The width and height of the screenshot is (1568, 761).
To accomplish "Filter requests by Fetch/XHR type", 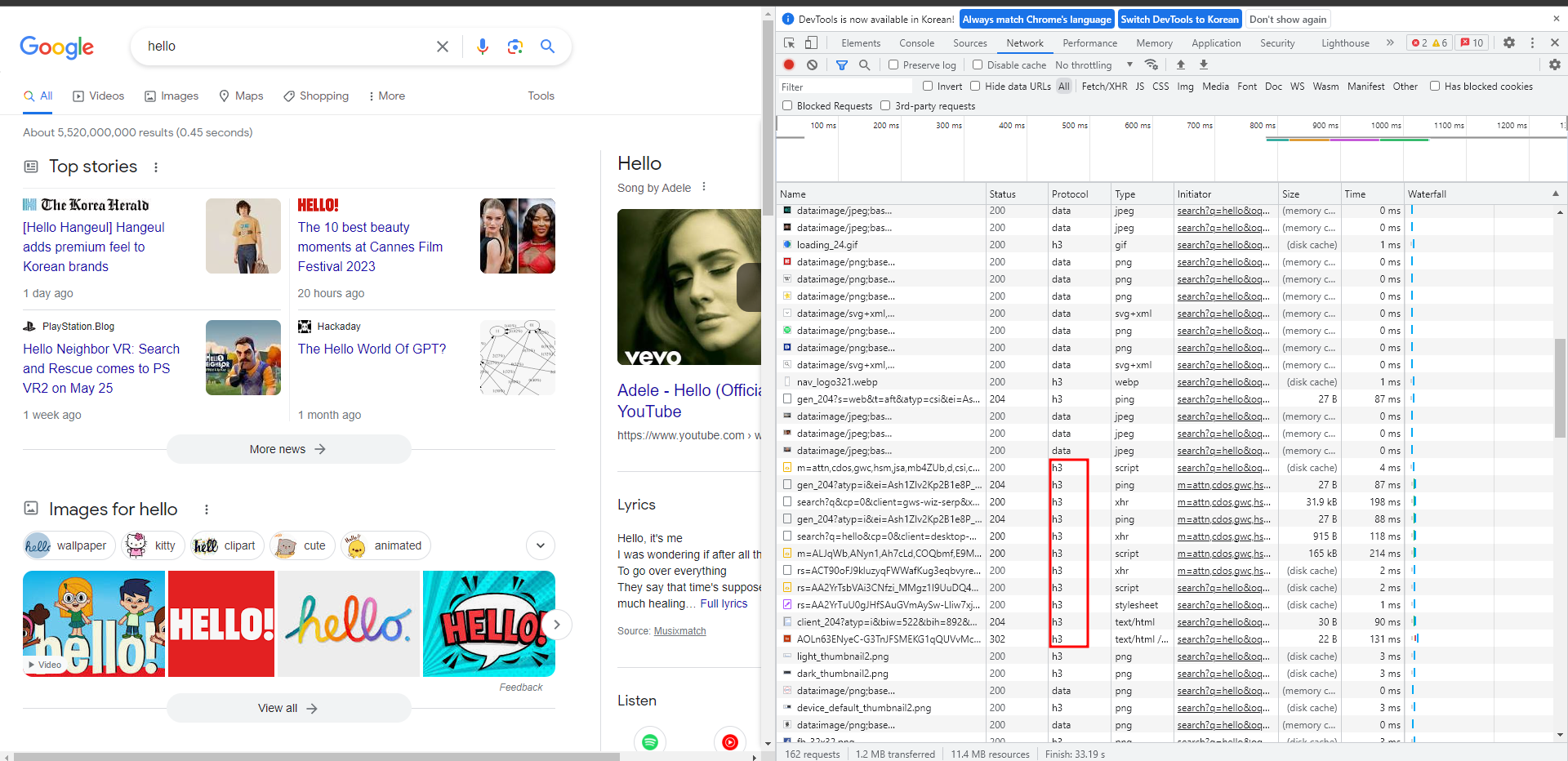I will coord(1104,86).
